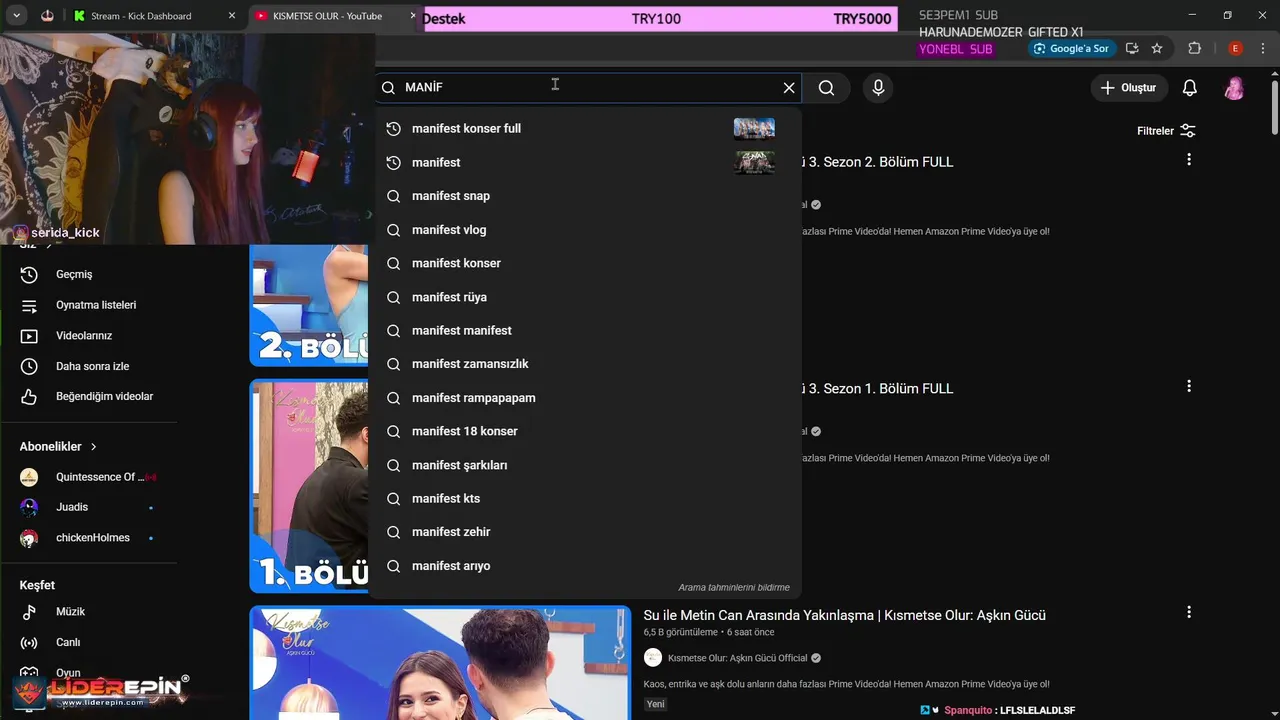Choose suggestion manifest rampapapam
Viewport: 1280px width, 720px height.
pos(585,398)
